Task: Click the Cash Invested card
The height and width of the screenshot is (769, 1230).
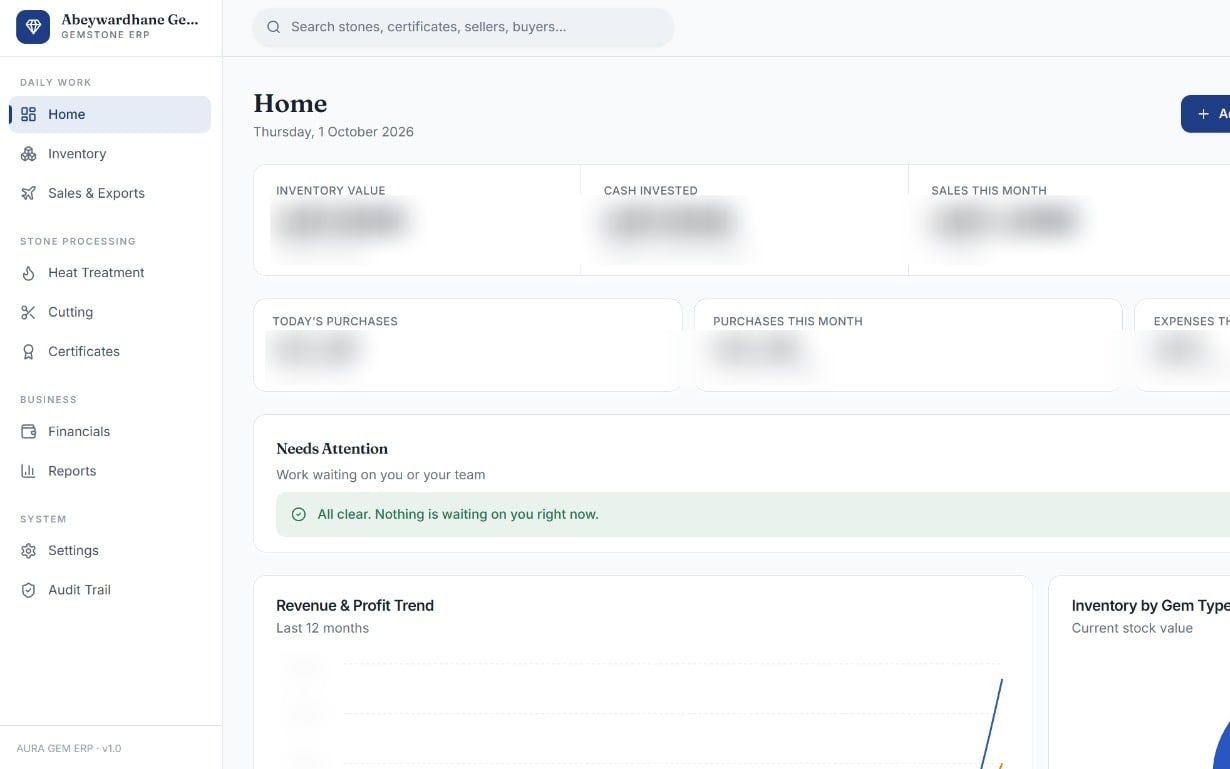Action: click(x=744, y=220)
